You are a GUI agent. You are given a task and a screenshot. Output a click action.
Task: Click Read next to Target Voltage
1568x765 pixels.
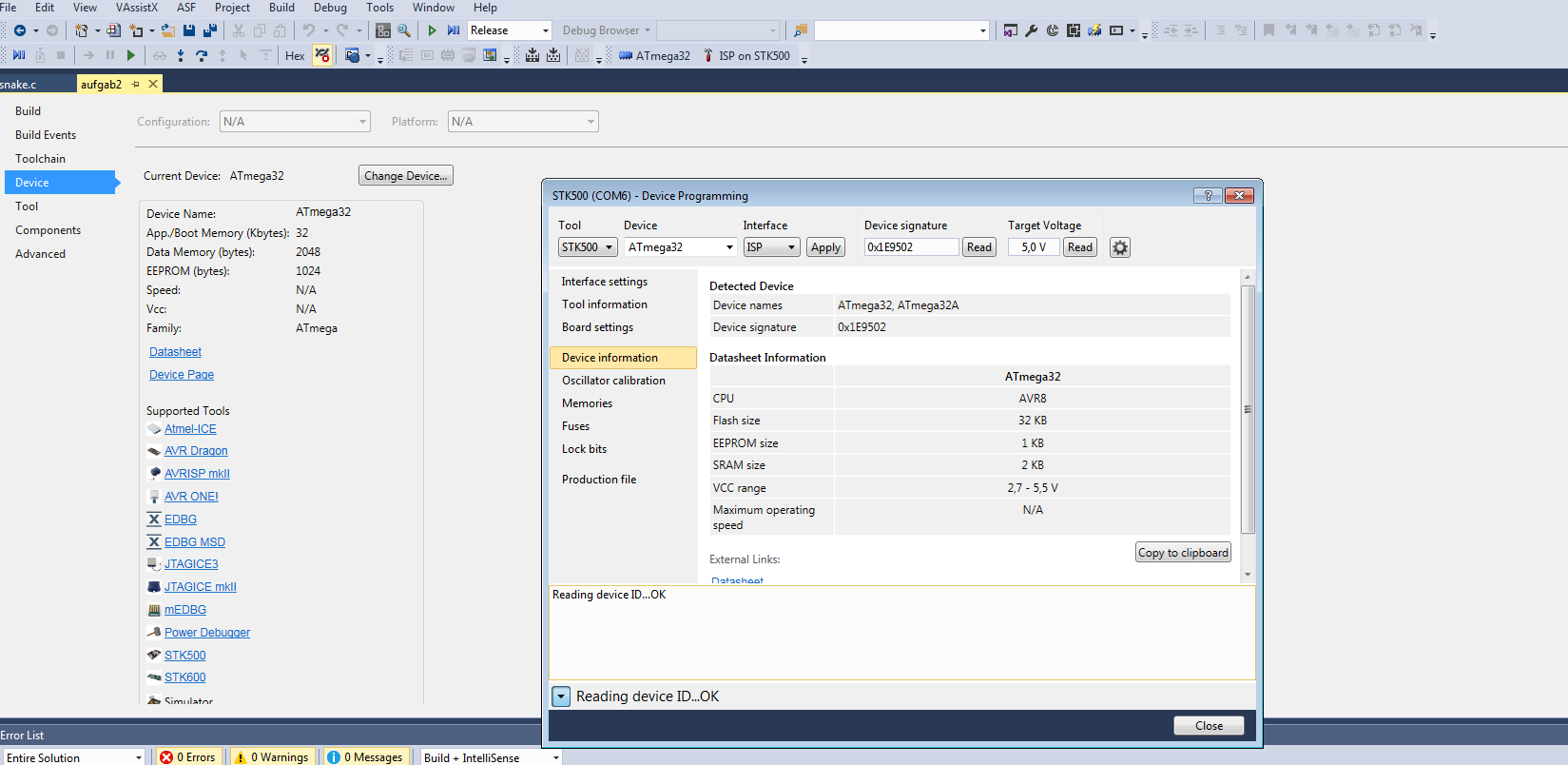pos(1080,247)
